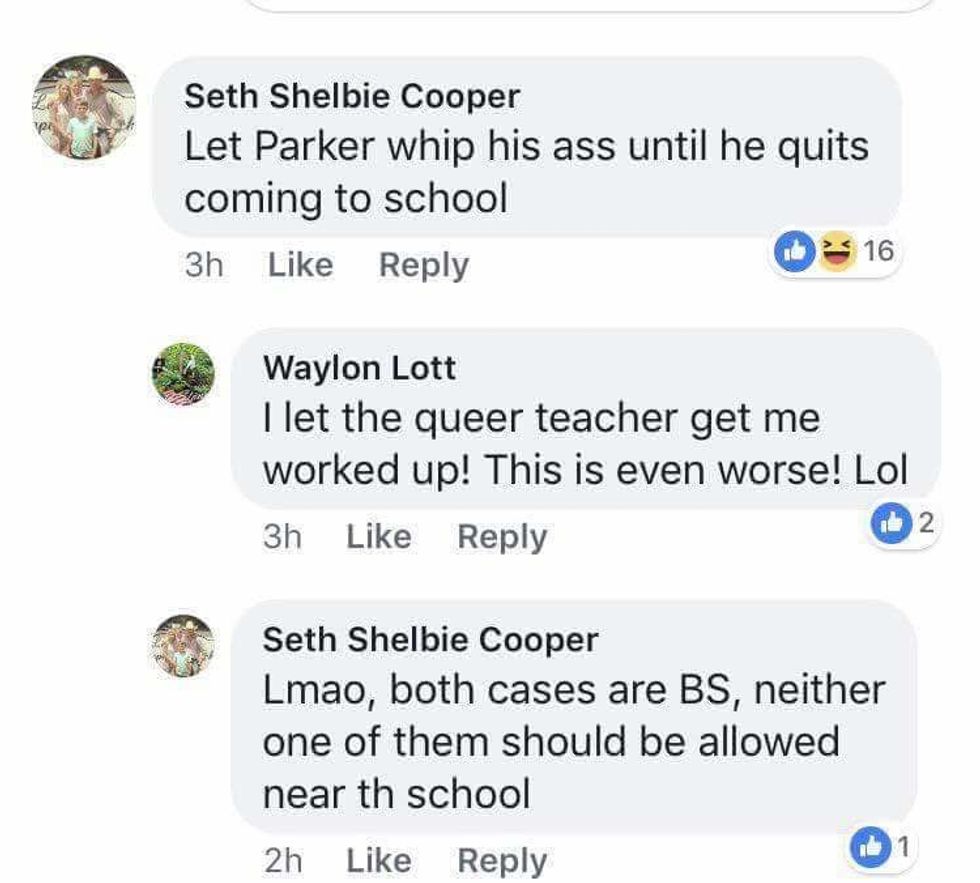The image size is (980, 883).
Task: Click laughing emoji reaction on first comment
Action: point(836,251)
